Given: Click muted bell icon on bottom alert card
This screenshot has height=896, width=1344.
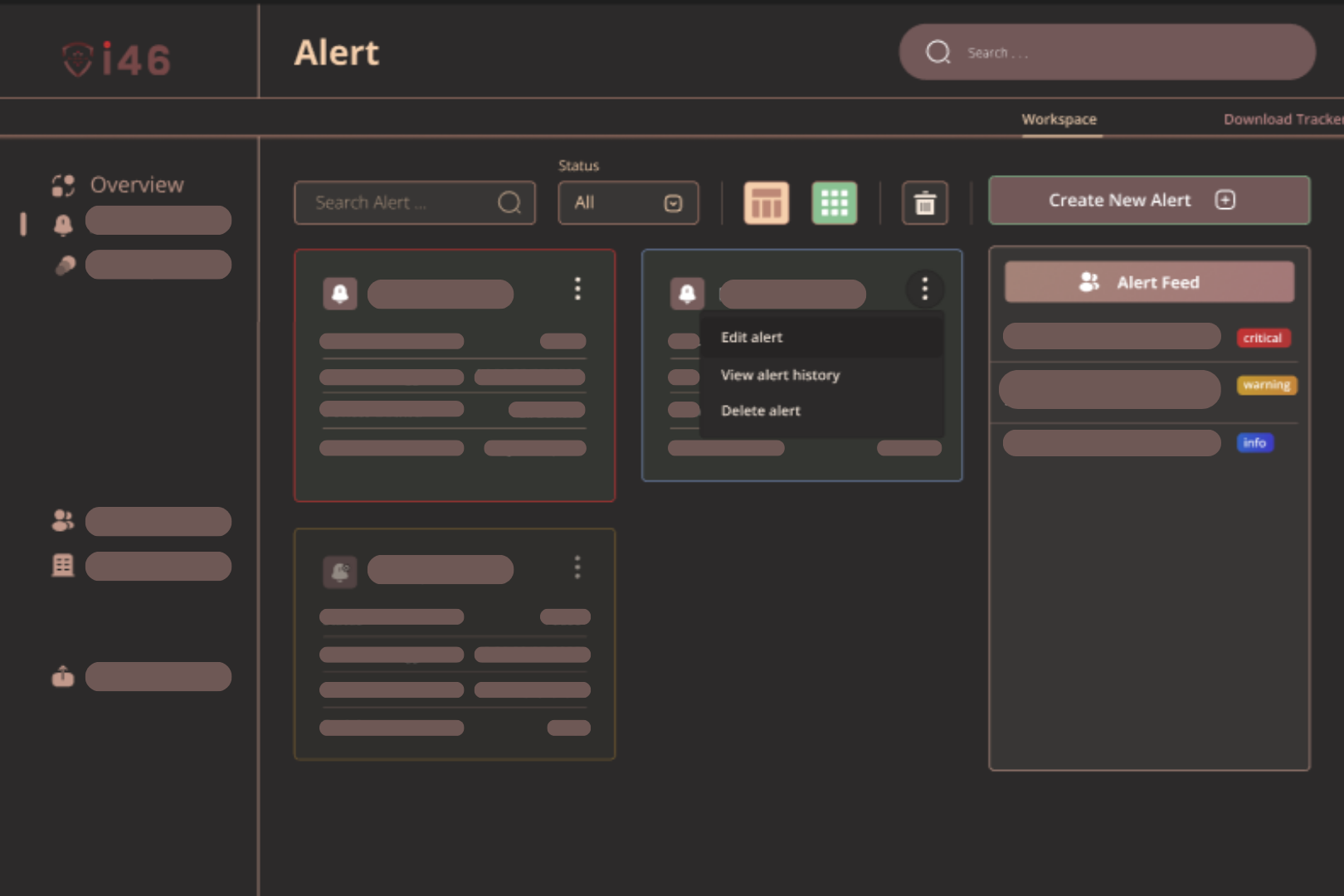Looking at the screenshot, I should (340, 572).
